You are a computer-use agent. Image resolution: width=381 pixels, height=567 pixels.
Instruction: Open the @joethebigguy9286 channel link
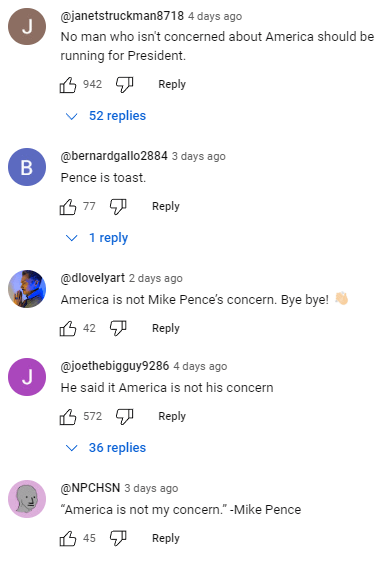115,366
